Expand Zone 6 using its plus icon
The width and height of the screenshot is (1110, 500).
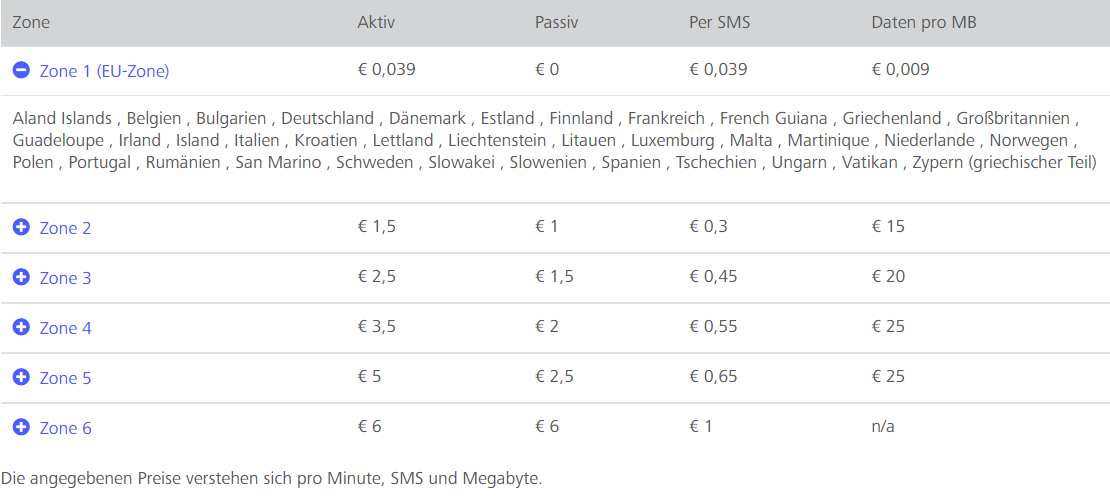pyautogui.click(x=21, y=427)
